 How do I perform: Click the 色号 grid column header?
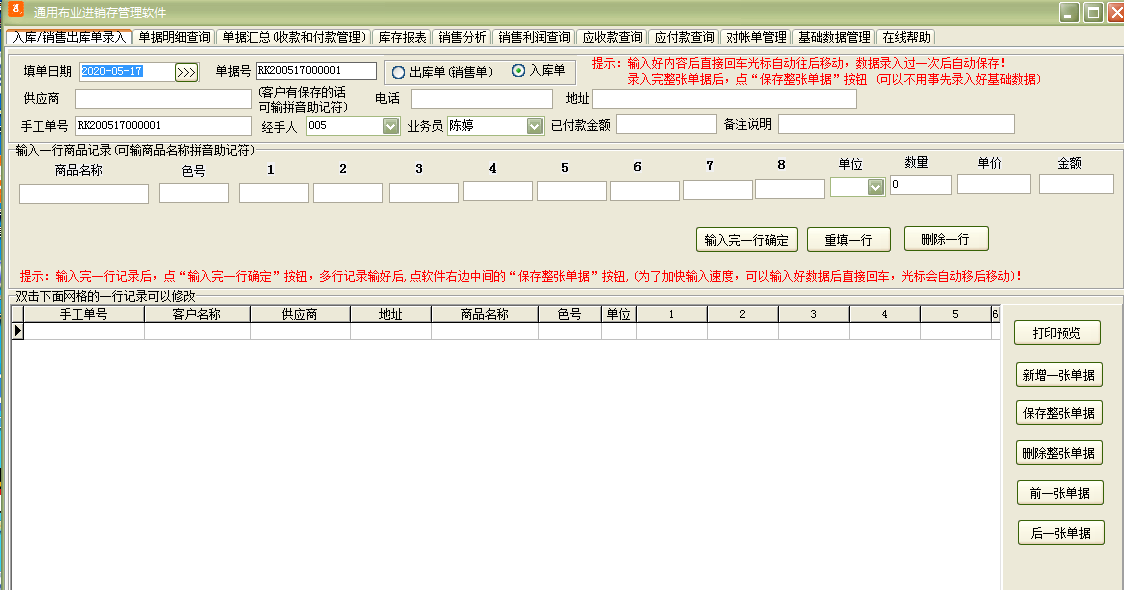tap(570, 314)
